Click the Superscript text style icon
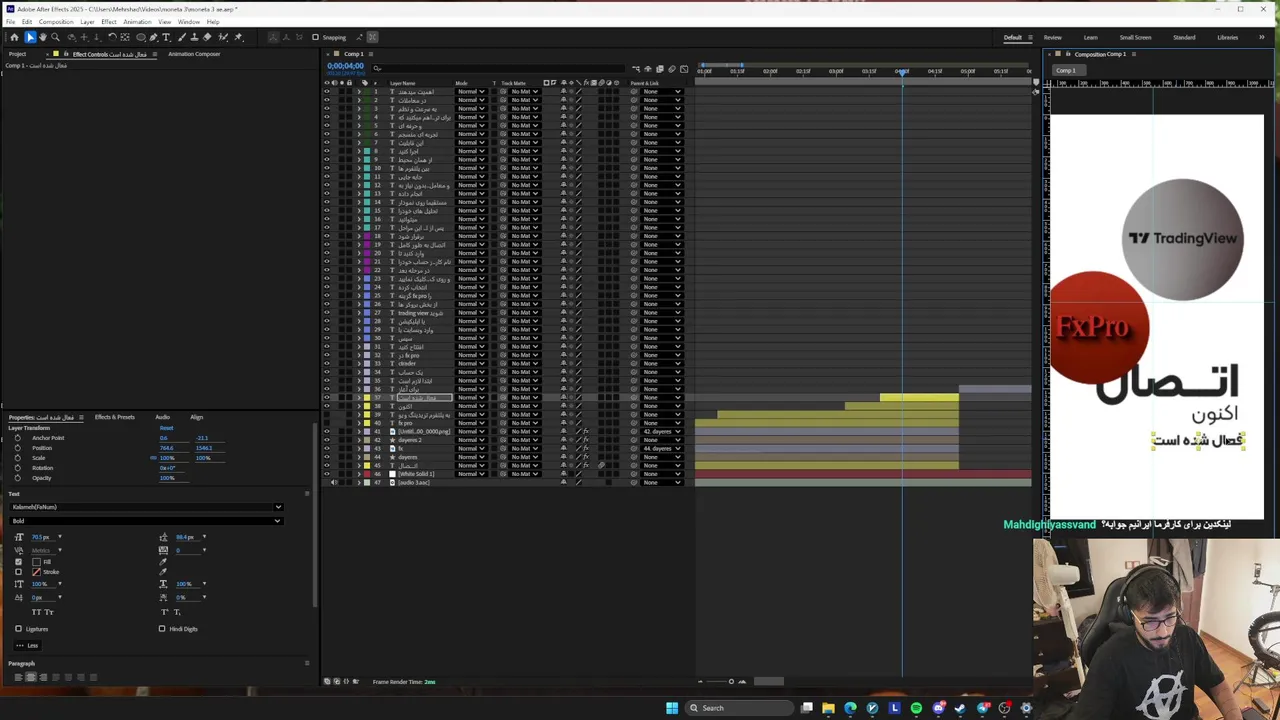This screenshot has width=1280, height=720. coord(164,612)
